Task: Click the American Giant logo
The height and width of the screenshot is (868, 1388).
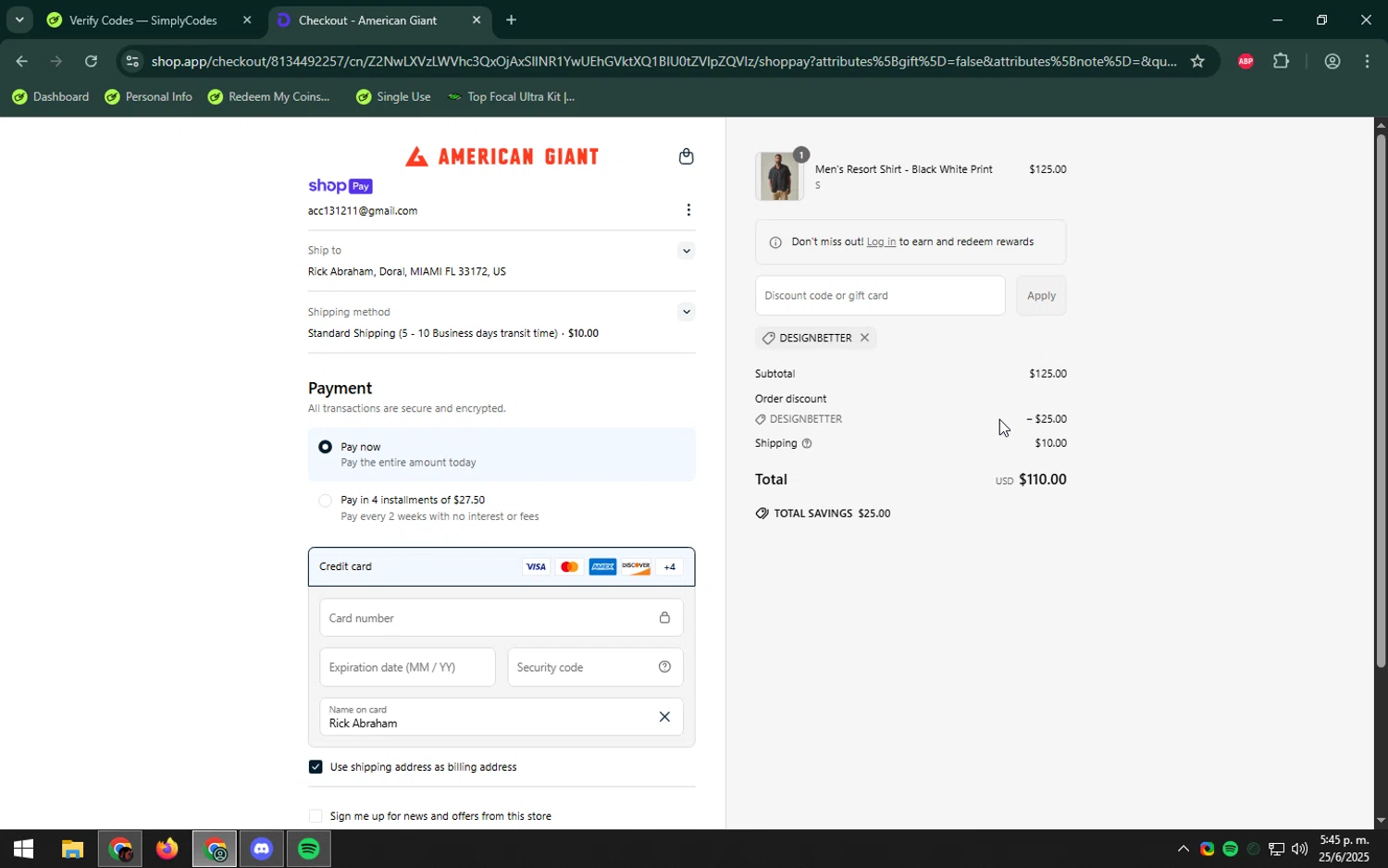Action: 502,156
